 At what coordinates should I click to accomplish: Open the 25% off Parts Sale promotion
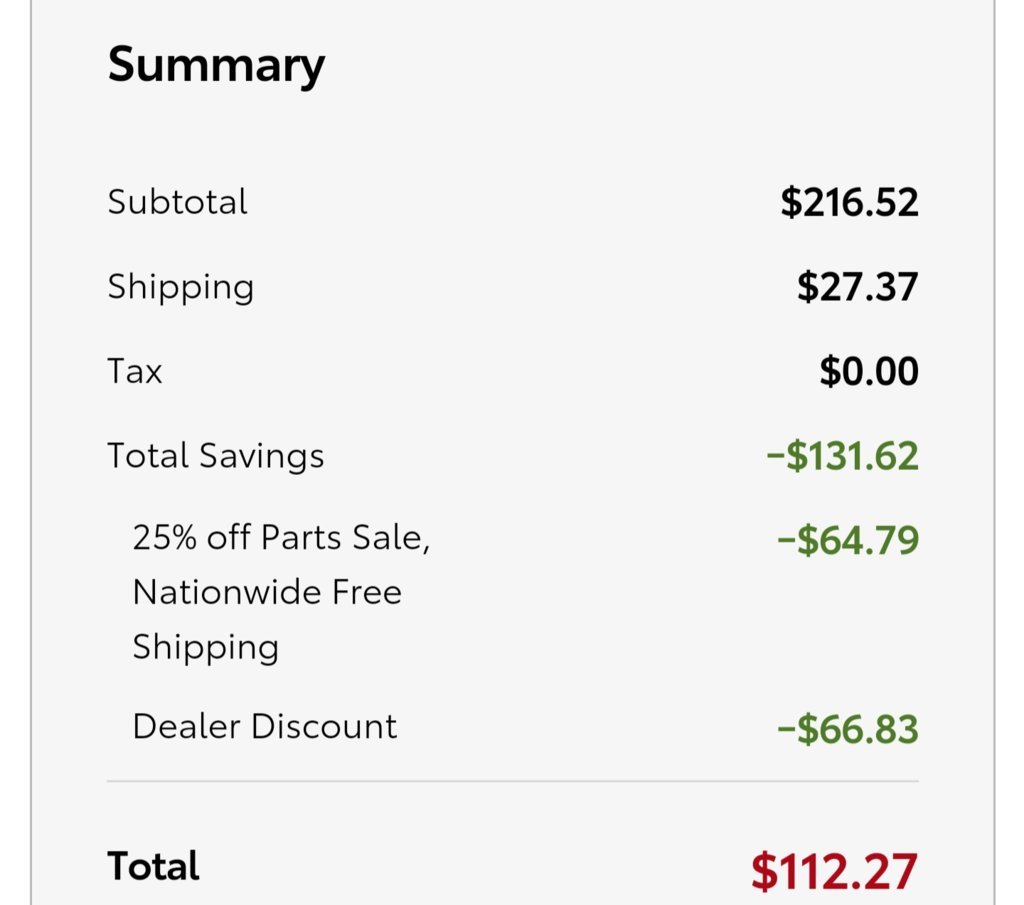point(281,537)
